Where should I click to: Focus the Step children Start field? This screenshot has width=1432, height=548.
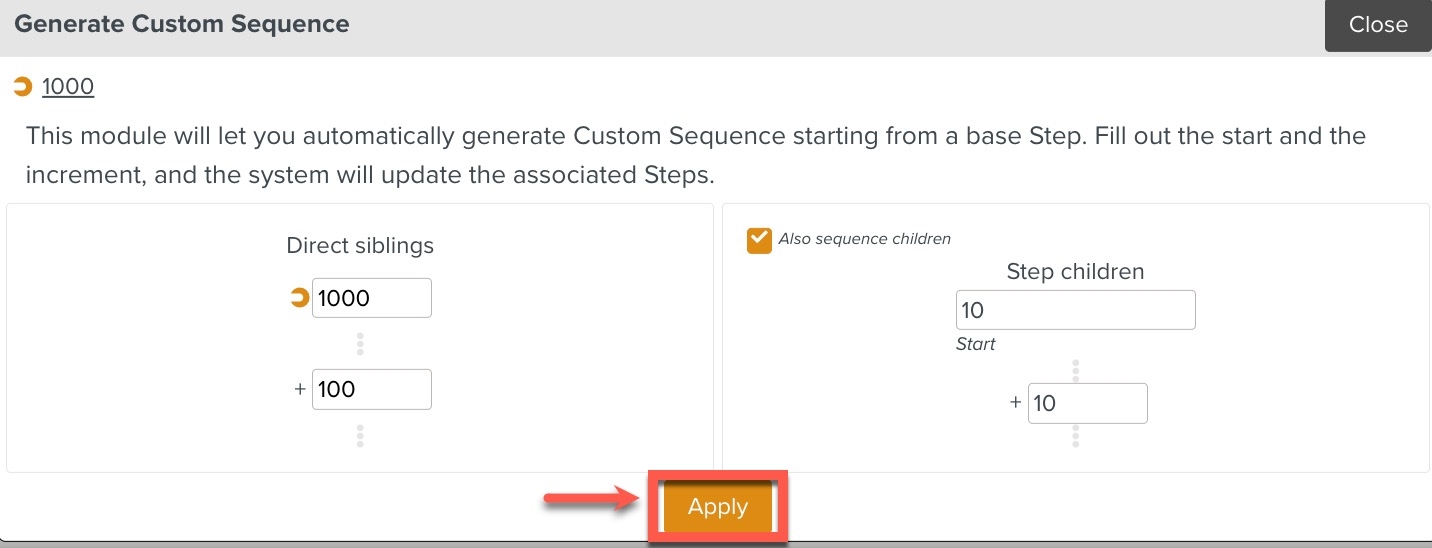pos(1075,310)
